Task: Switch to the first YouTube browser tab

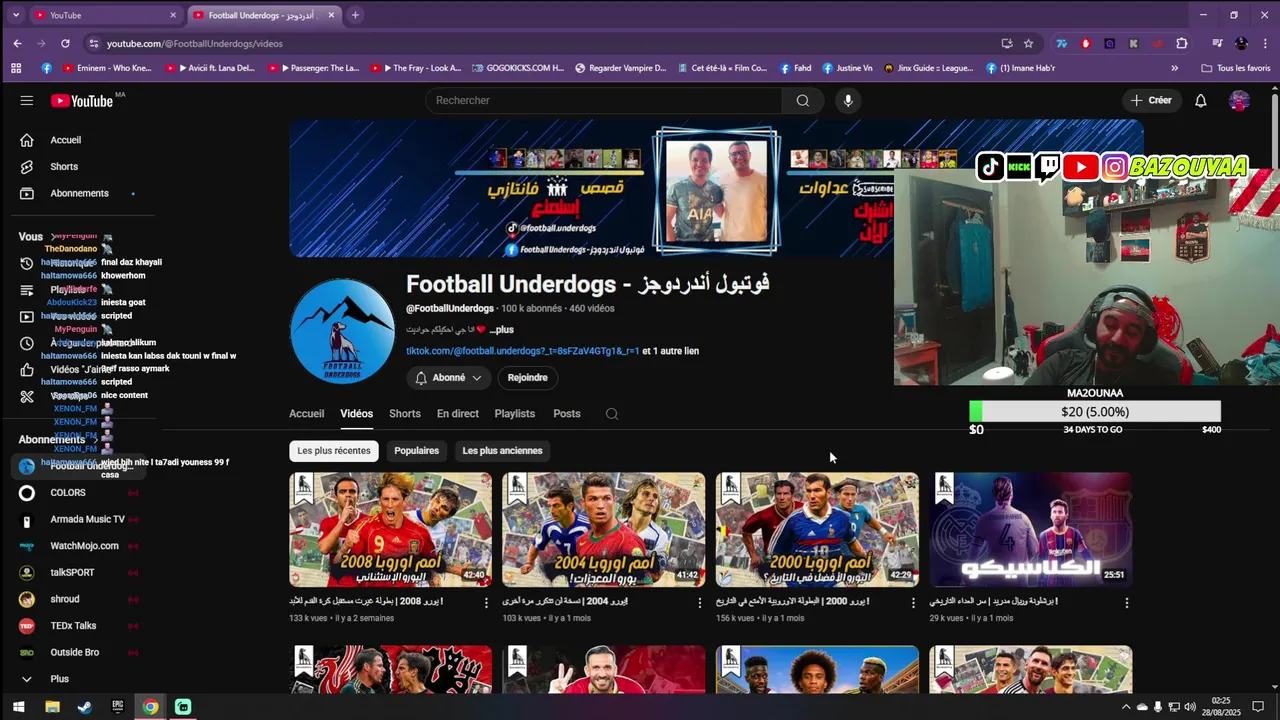Action: (x=105, y=15)
